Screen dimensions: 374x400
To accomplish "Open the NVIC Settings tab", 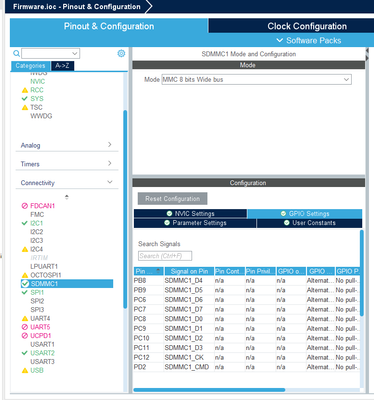I will click(x=190, y=213).
